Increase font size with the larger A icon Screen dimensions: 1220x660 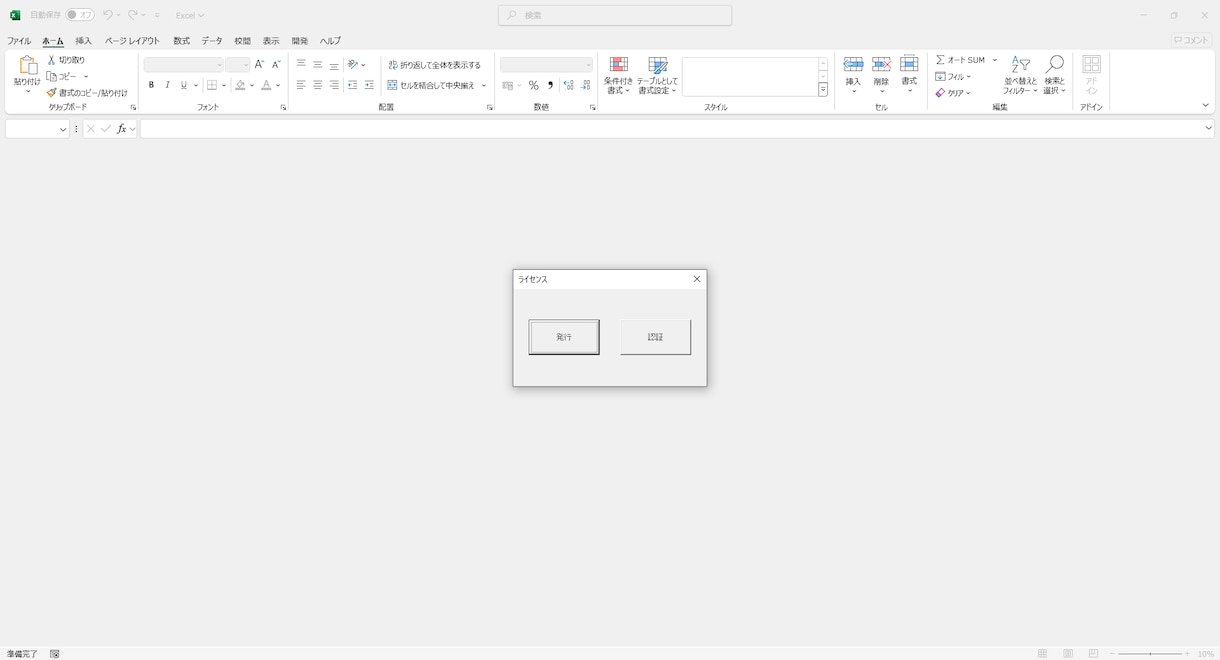coord(259,65)
